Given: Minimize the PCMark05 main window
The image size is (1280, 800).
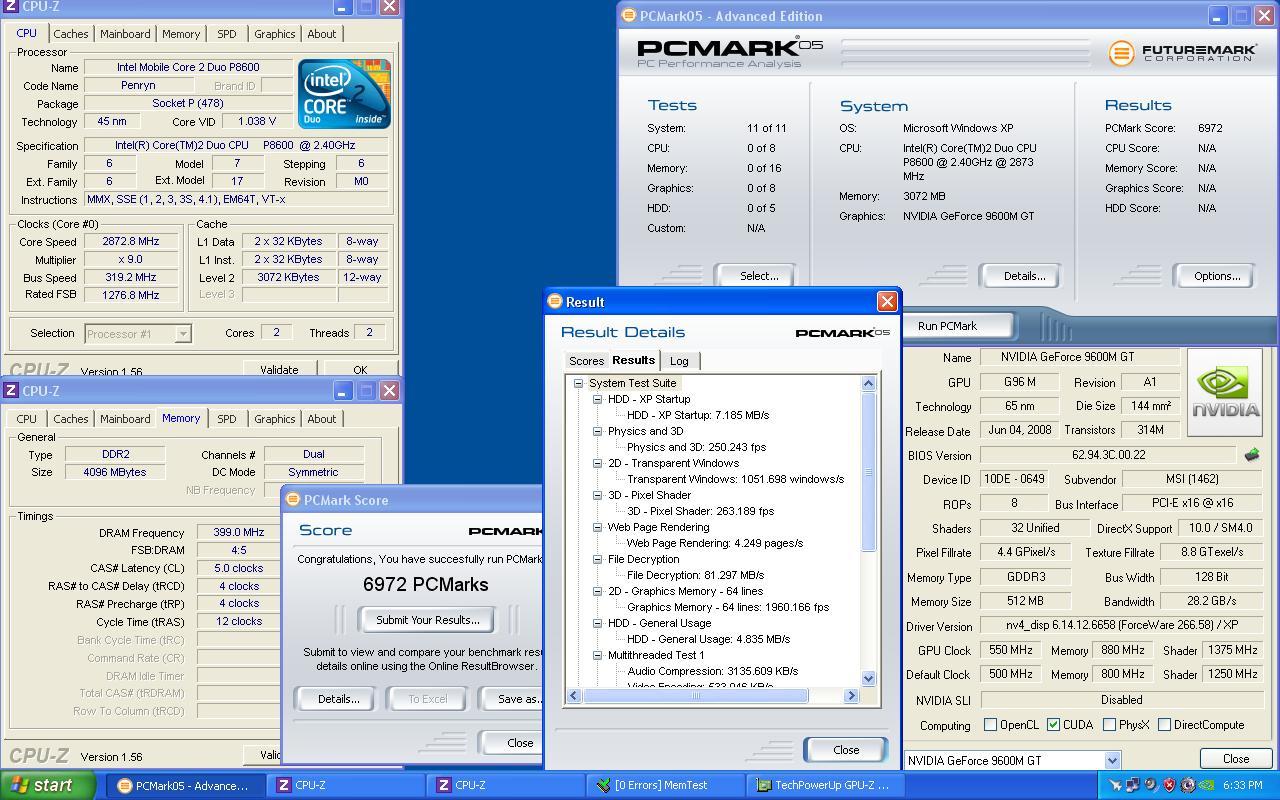Looking at the screenshot, I should [1217, 16].
